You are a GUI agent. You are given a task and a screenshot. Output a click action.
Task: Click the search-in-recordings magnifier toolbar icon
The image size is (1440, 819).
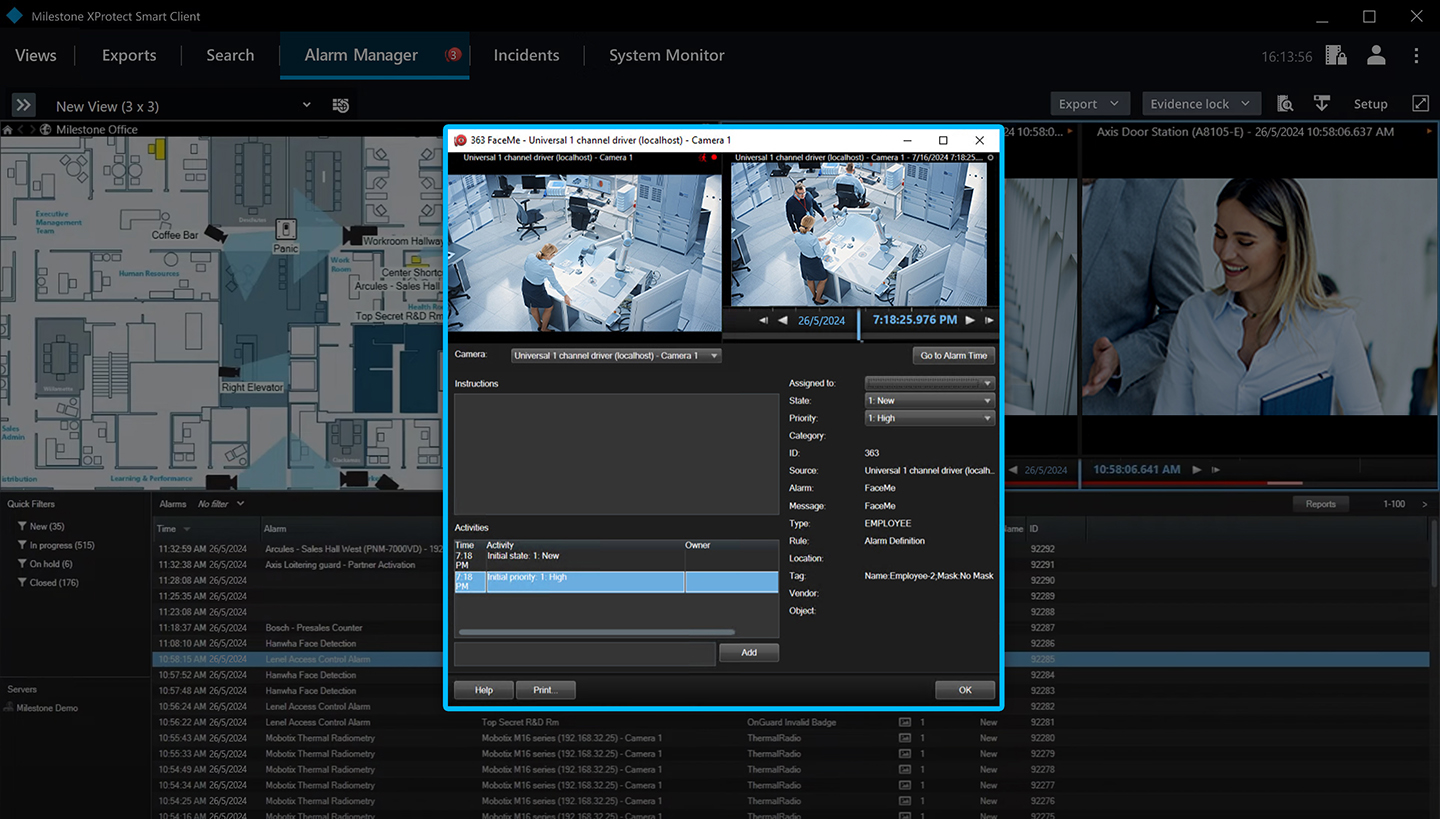[x=1285, y=104]
